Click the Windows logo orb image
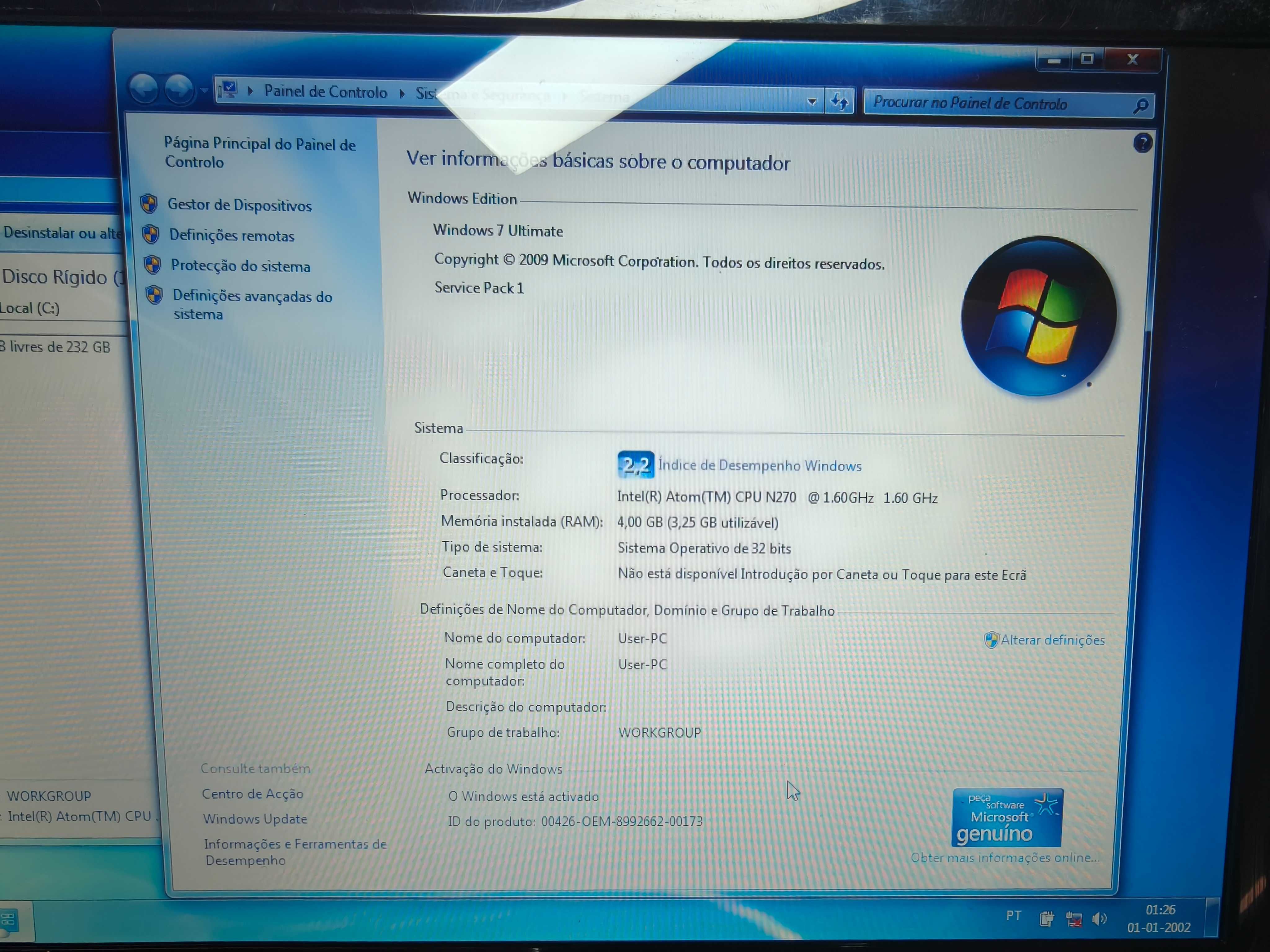 1039,316
